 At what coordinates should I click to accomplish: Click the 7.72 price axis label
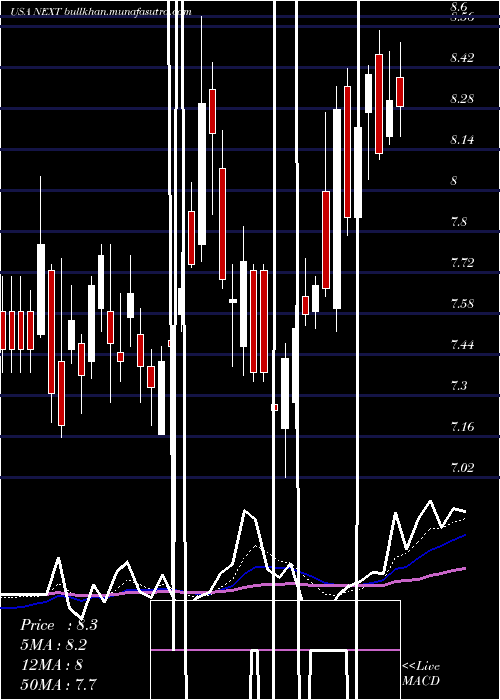pos(462,262)
